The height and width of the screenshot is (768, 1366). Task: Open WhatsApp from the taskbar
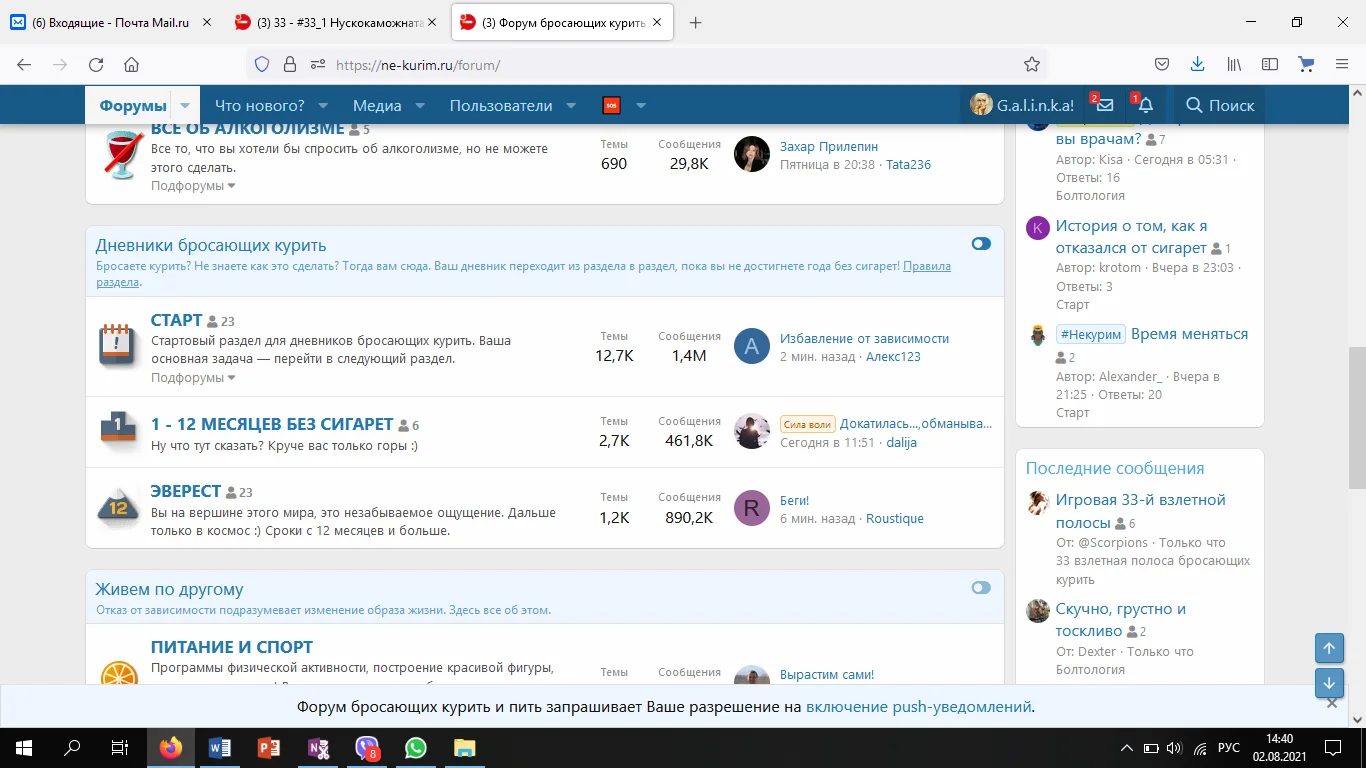pos(416,747)
